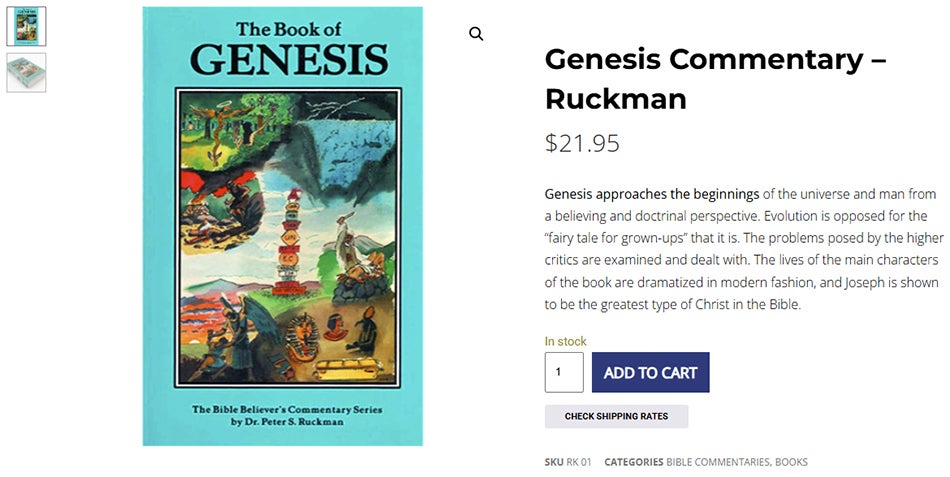Viewport: 950px width, 477px height.
Task: Click the Check Shipping Rates button
Action: 616,416
